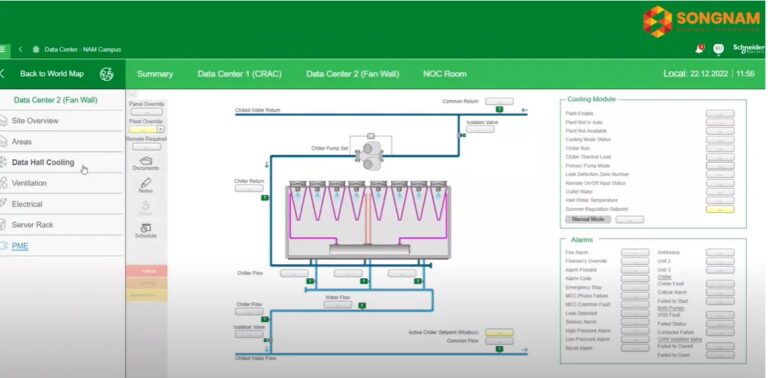The width and height of the screenshot is (768, 378).
Task: Collapse breadcrumb with the back chevron
Action: click(21, 49)
